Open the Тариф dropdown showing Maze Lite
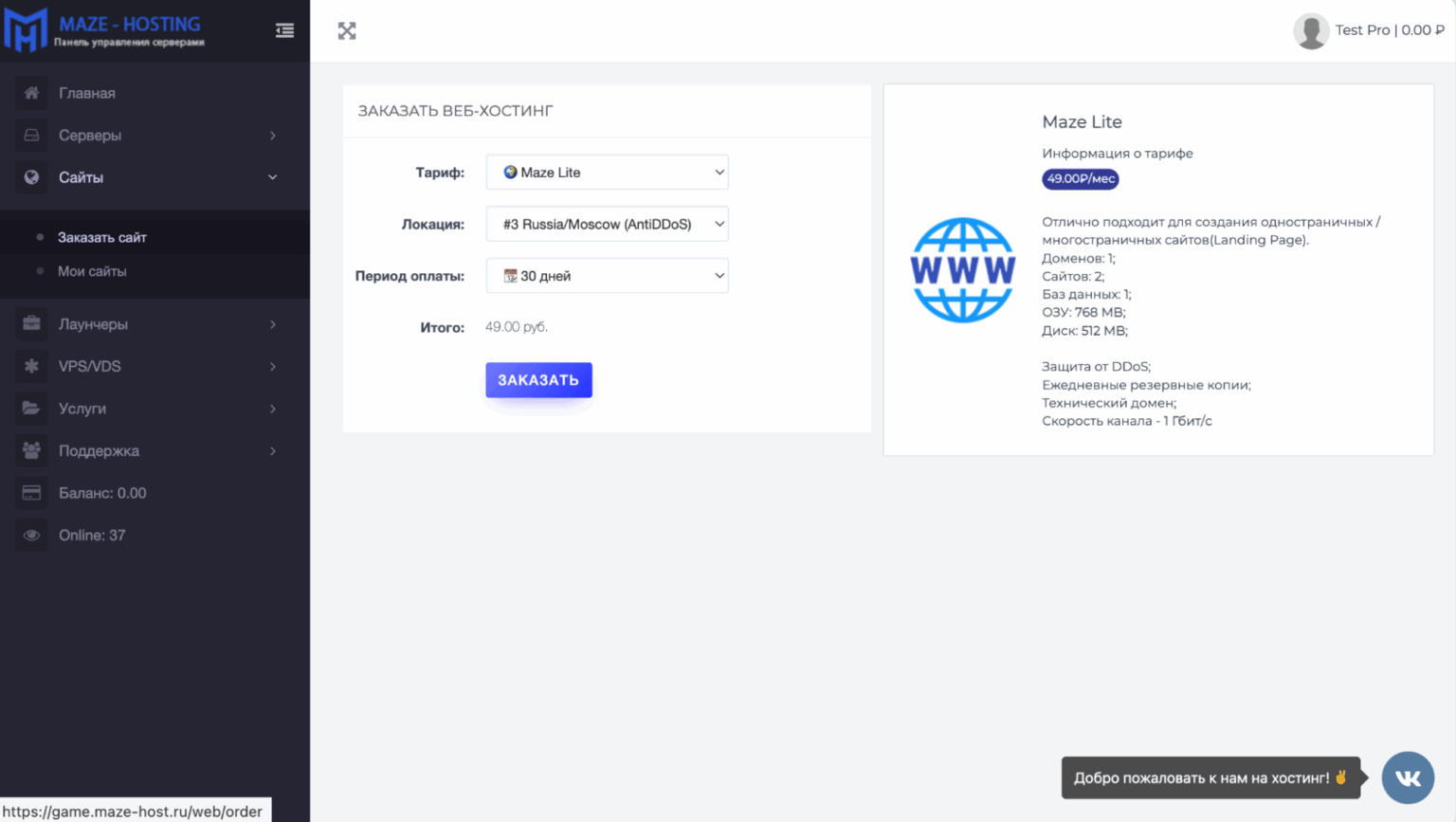This screenshot has width=1456, height=822. click(x=606, y=172)
